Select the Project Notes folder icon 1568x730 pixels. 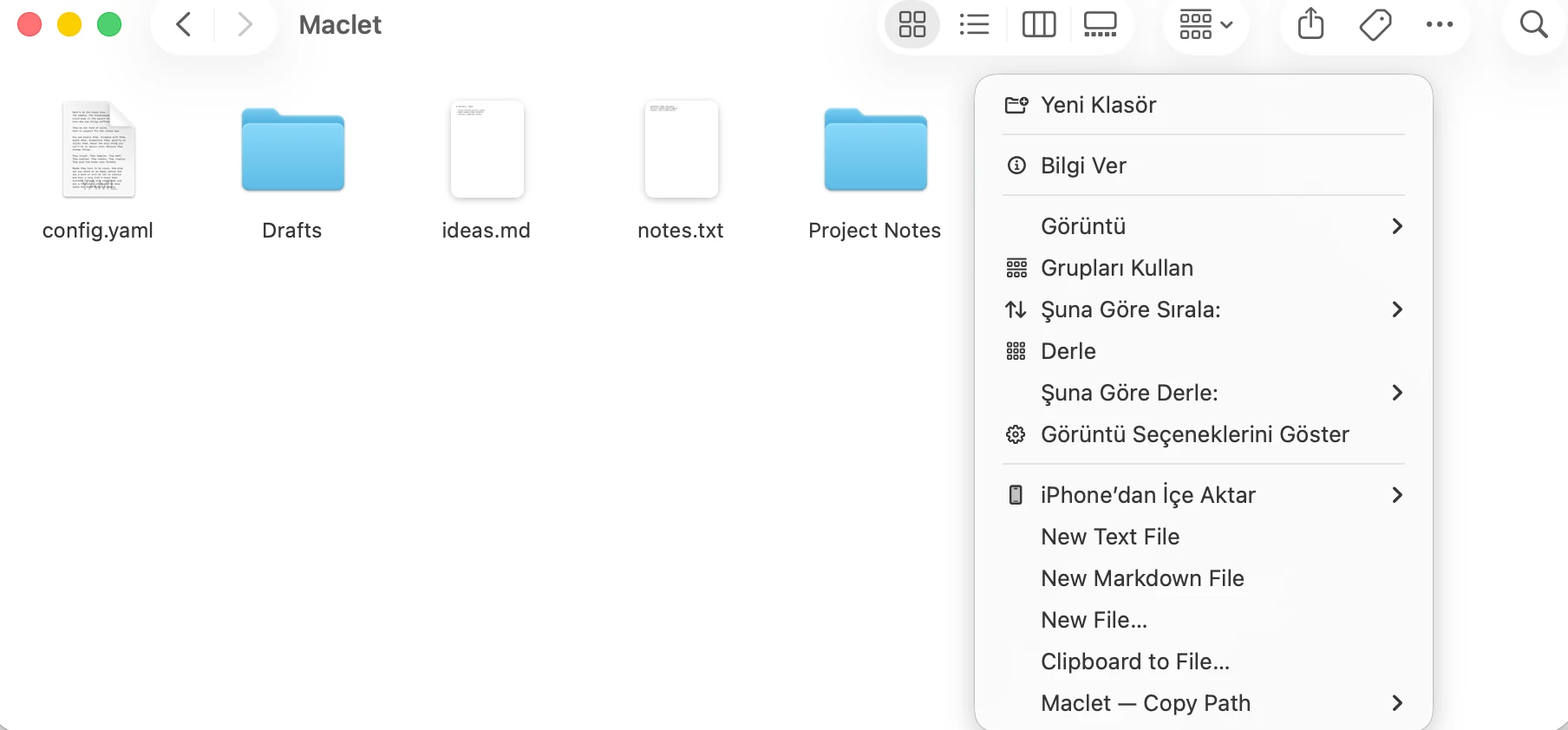[876, 149]
